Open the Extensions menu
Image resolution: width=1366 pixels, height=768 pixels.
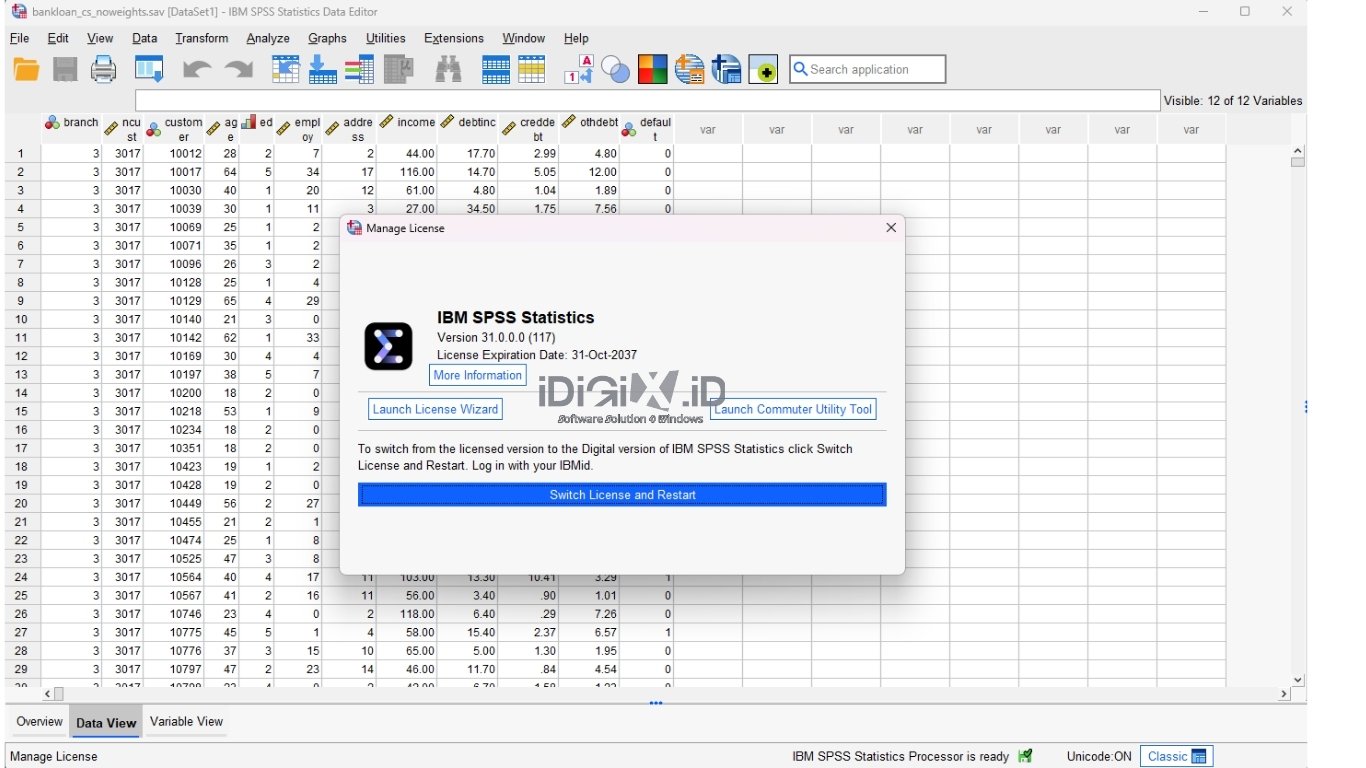pos(454,38)
